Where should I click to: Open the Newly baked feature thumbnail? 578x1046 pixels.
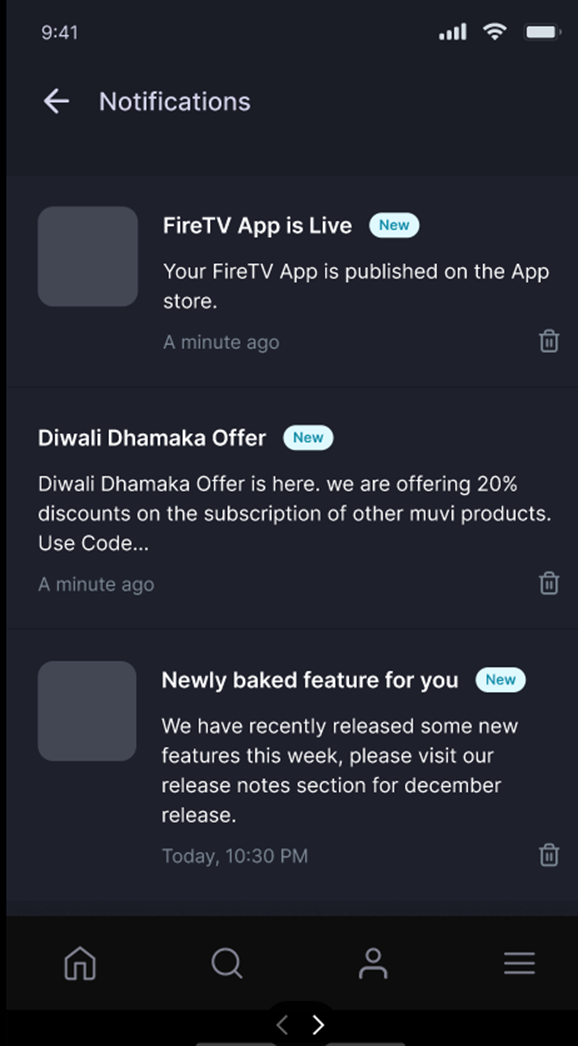pos(87,711)
